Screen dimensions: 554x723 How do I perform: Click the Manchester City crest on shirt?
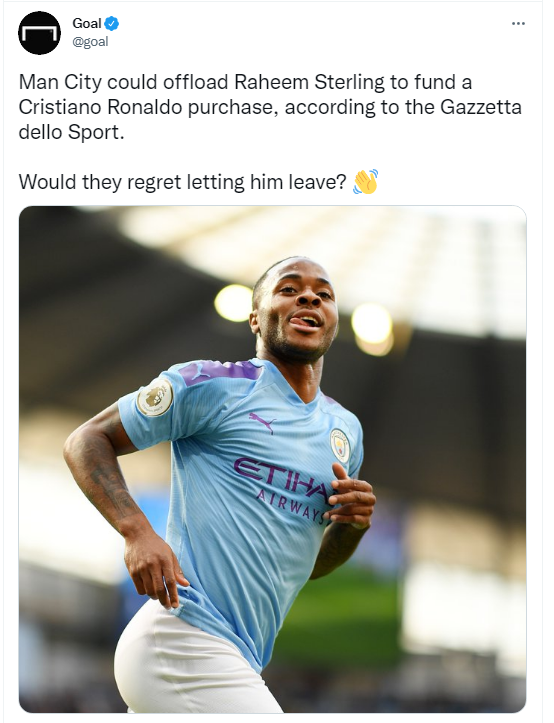[340, 445]
